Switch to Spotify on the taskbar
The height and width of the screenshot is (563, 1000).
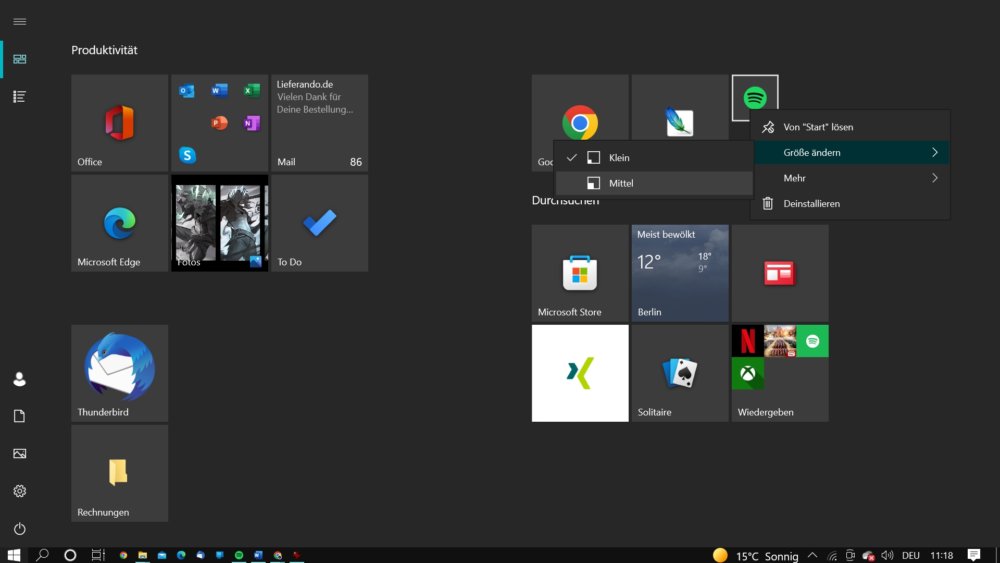(x=239, y=555)
